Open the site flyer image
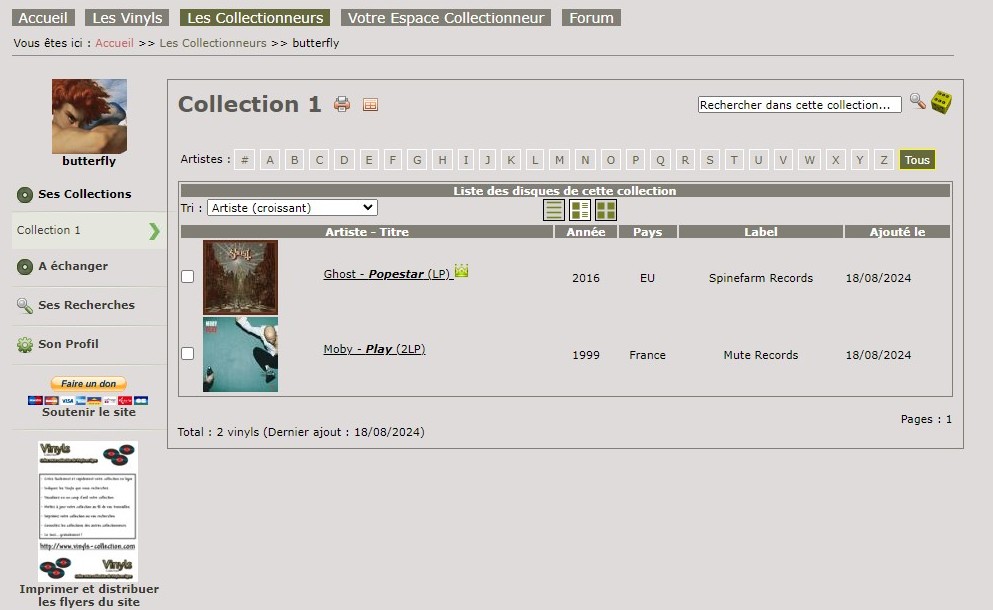The image size is (993, 610). point(88,511)
